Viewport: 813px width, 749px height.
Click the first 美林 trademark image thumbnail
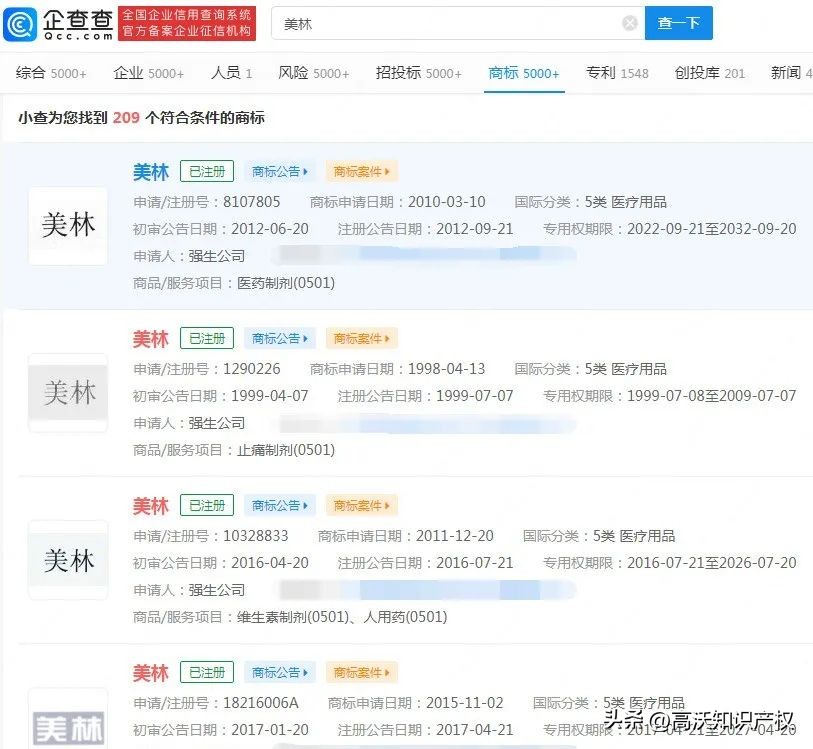pos(67,226)
